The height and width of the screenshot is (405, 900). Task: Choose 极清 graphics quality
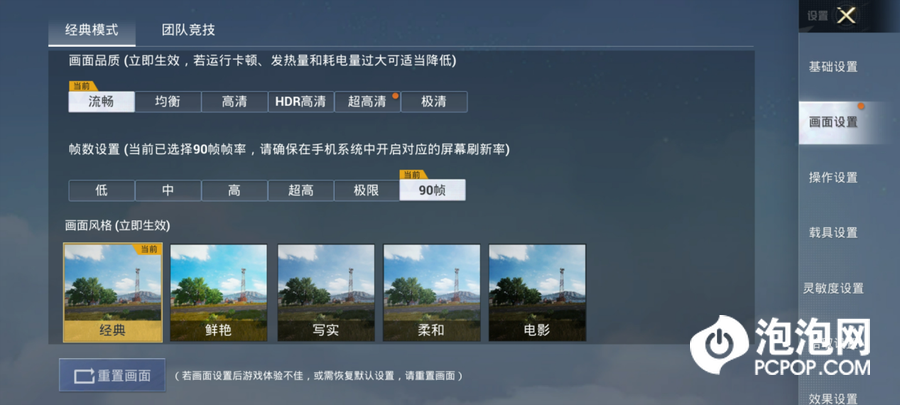coord(434,102)
